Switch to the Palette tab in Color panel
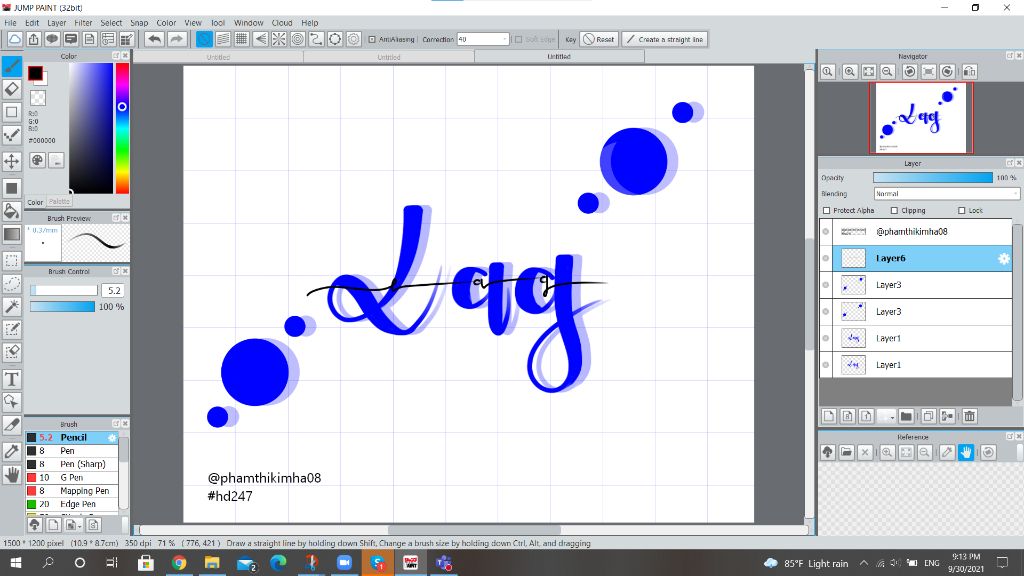1024x576 pixels. (x=59, y=202)
